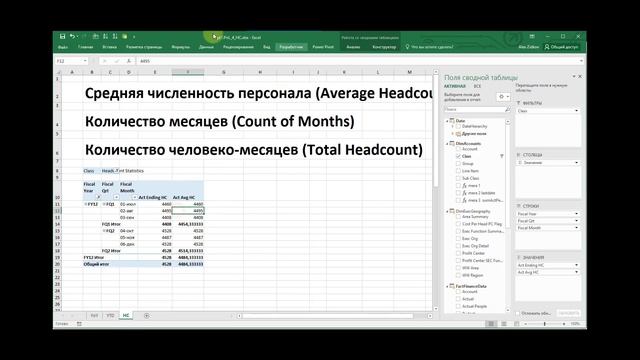
Task: Open the Данные (Data) ribbon tab
Action: [206, 47]
